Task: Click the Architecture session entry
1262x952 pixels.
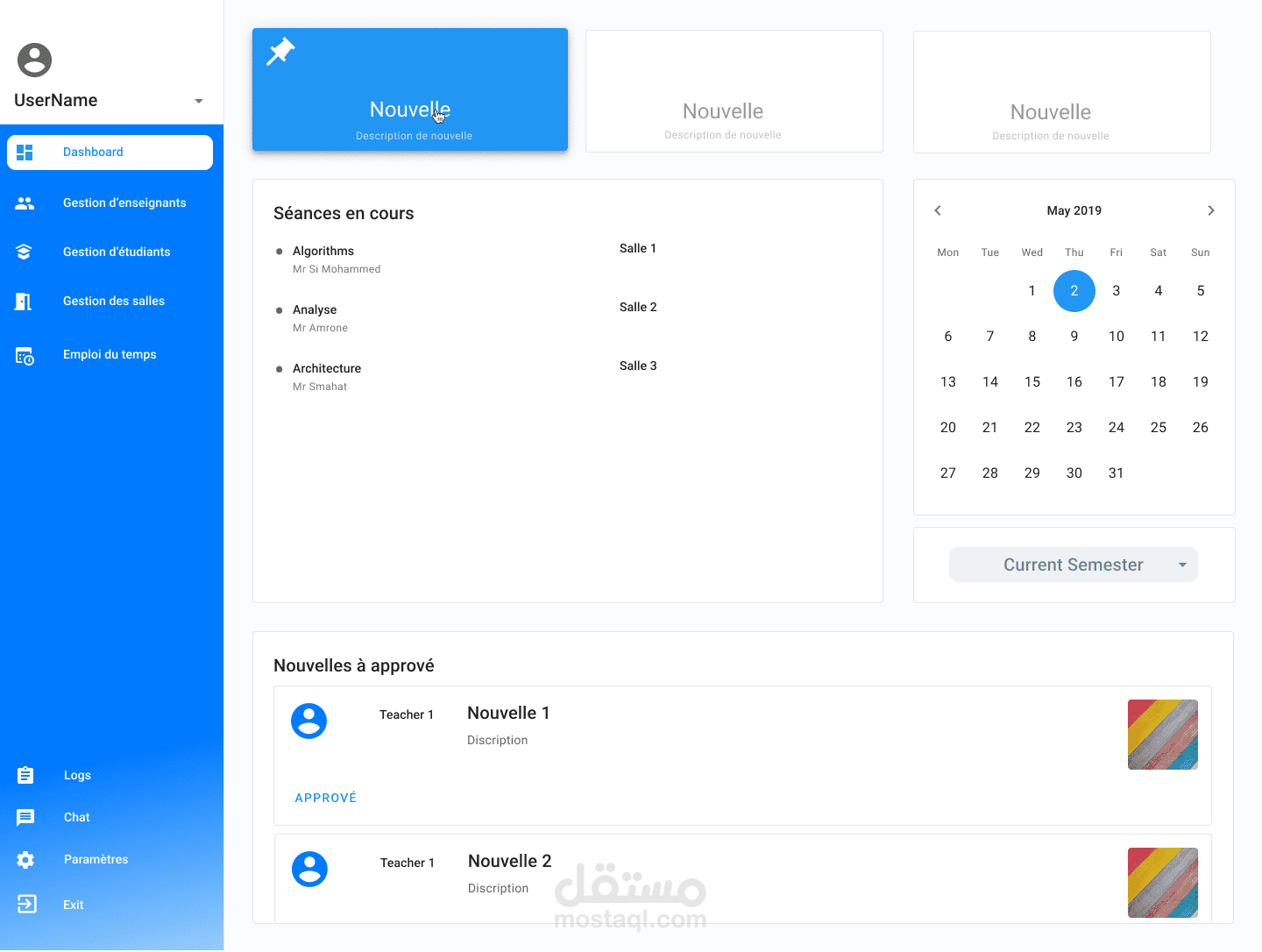Action: (x=327, y=369)
